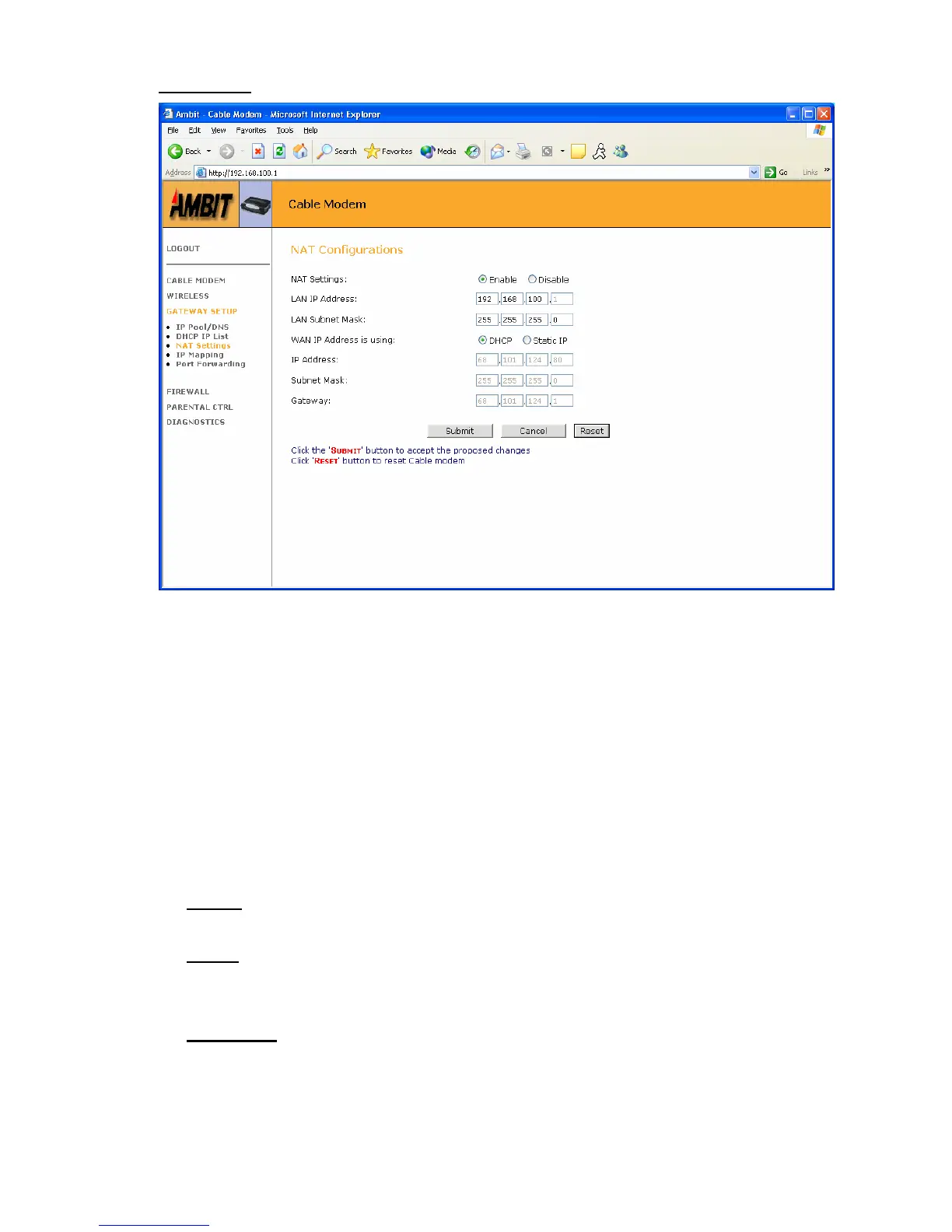Viewport: 952px width, 1232px height.
Task: Click LAN Subnet Mask last octet field 0
Action: click(x=562, y=320)
